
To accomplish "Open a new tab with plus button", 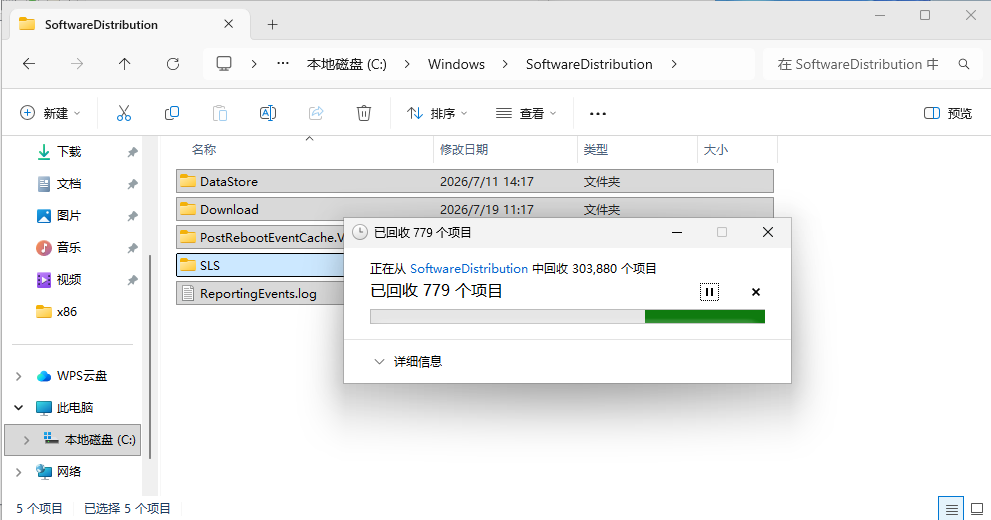I will click(x=272, y=25).
